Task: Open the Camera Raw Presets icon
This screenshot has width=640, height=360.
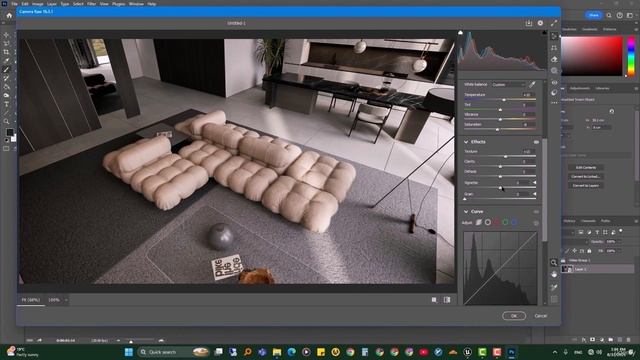Action: pyautogui.click(x=554, y=93)
